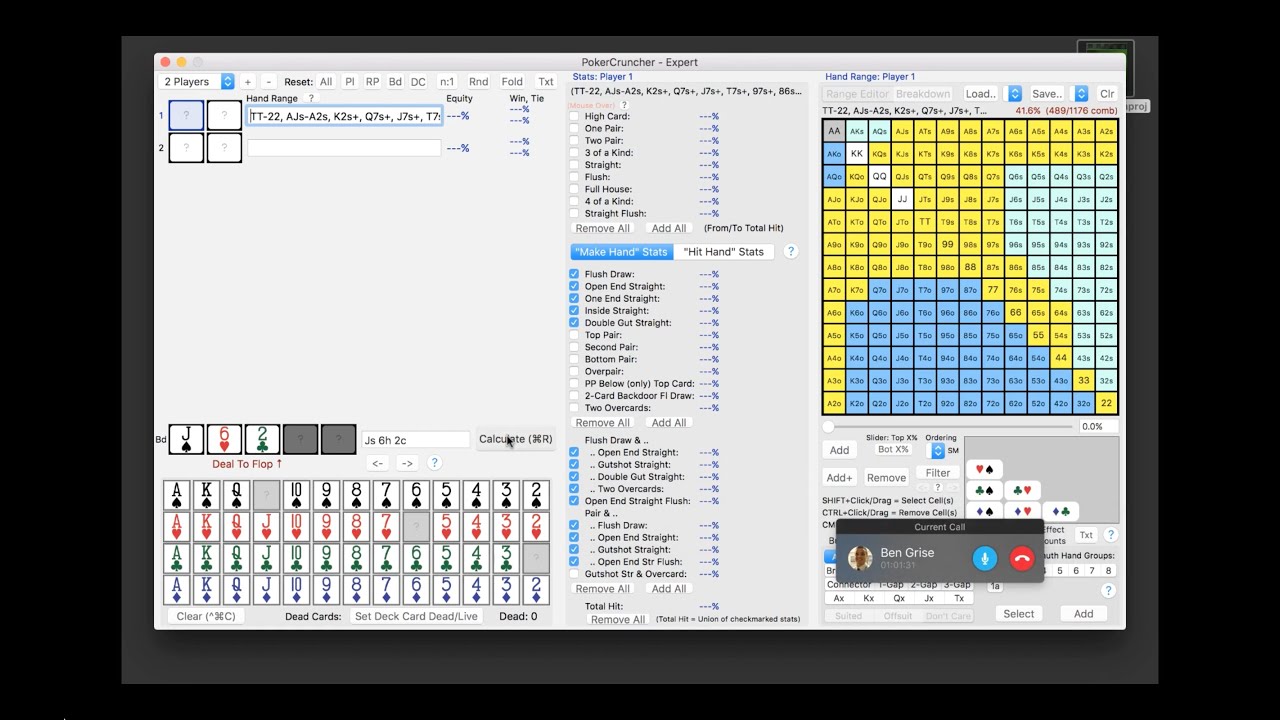The image size is (1280, 720).
Task: Enable the Straight Flush checkbox
Action: (x=574, y=214)
